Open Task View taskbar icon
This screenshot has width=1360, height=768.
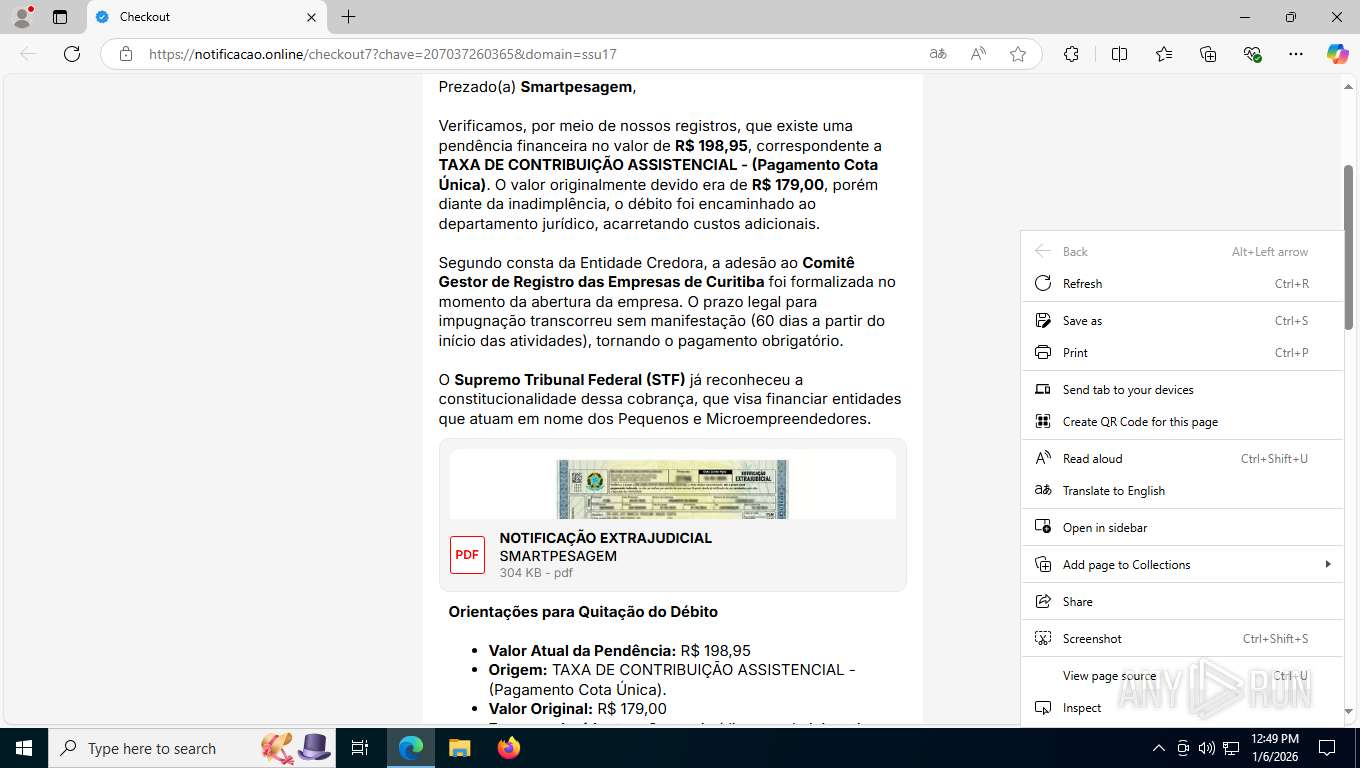360,748
